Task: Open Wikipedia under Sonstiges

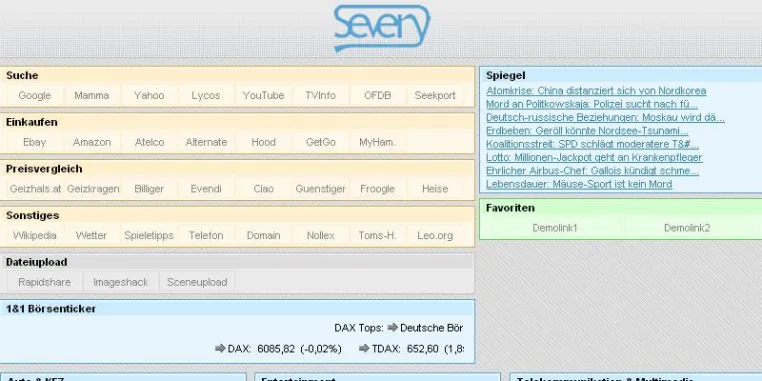Action: point(35,235)
